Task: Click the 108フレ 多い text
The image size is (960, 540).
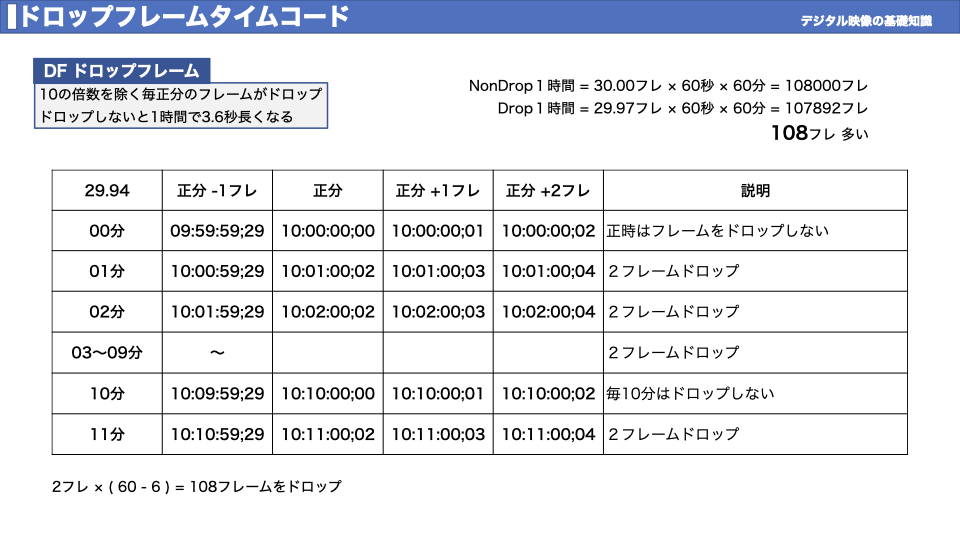Action: tap(818, 133)
